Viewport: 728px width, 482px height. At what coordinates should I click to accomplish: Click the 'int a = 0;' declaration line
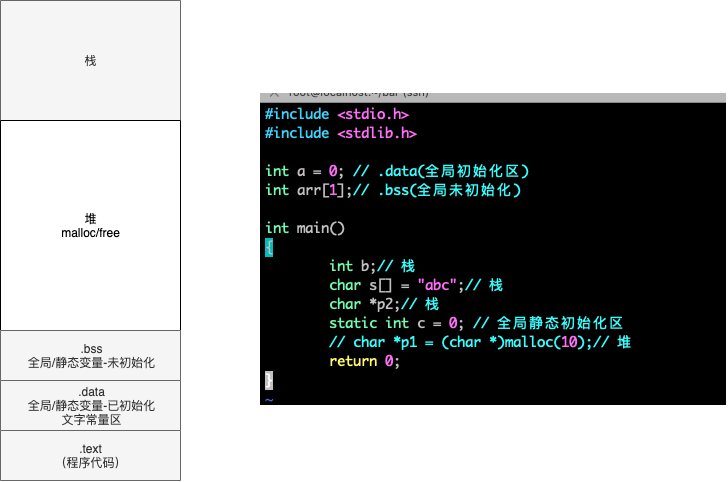(397, 171)
